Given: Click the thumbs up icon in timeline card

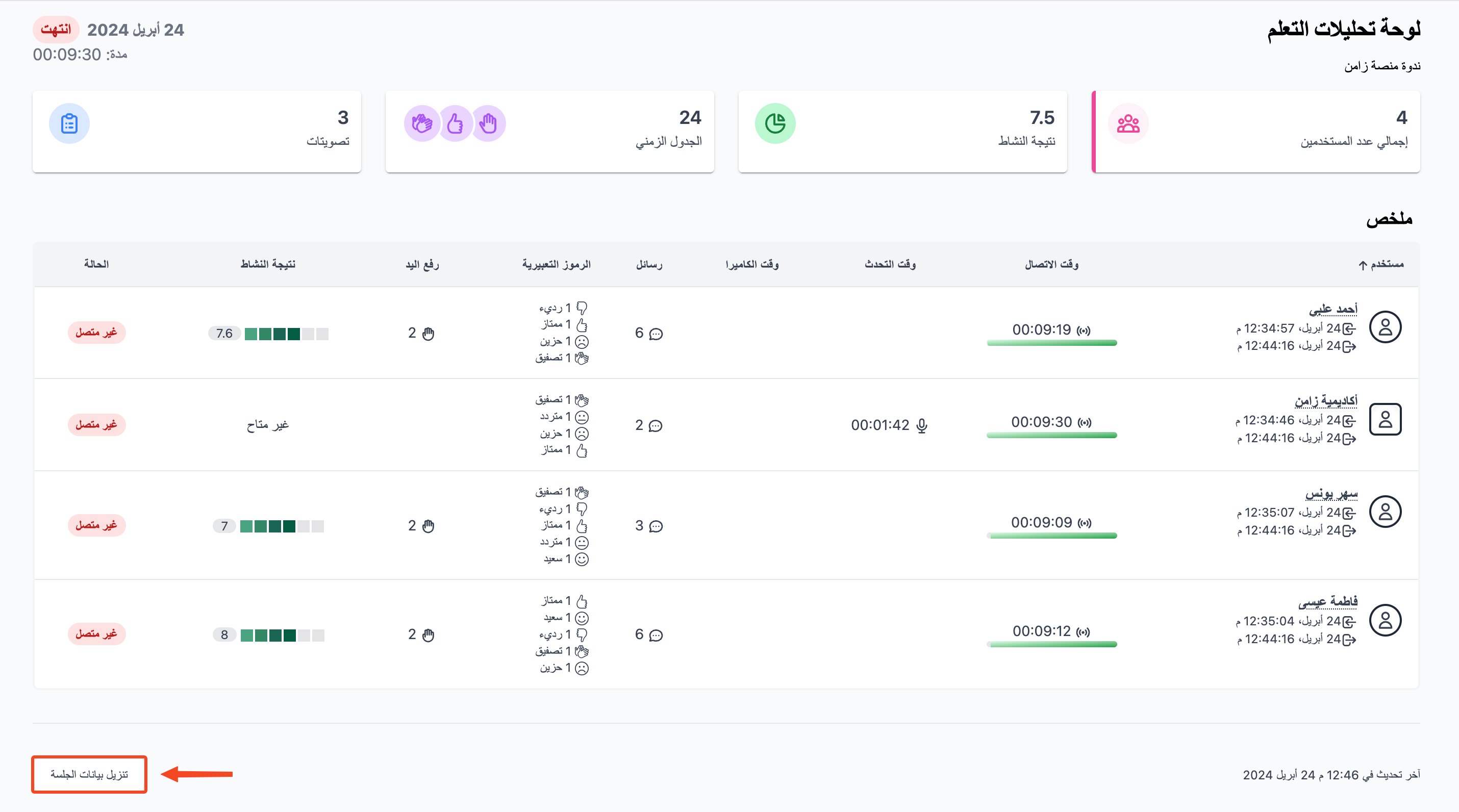Looking at the screenshot, I should [x=455, y=123].
